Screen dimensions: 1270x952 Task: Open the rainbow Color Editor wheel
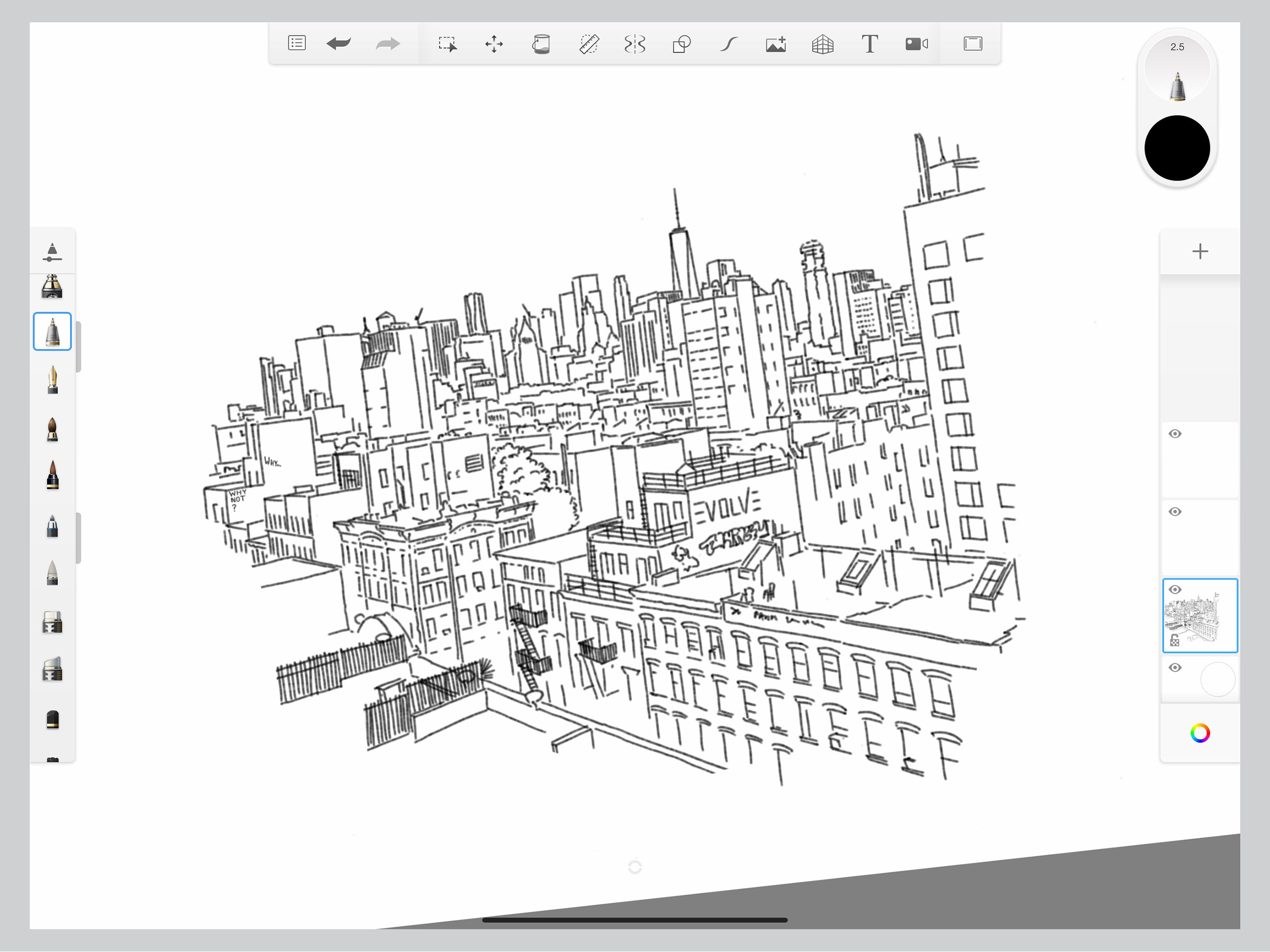pos(1200,733)
